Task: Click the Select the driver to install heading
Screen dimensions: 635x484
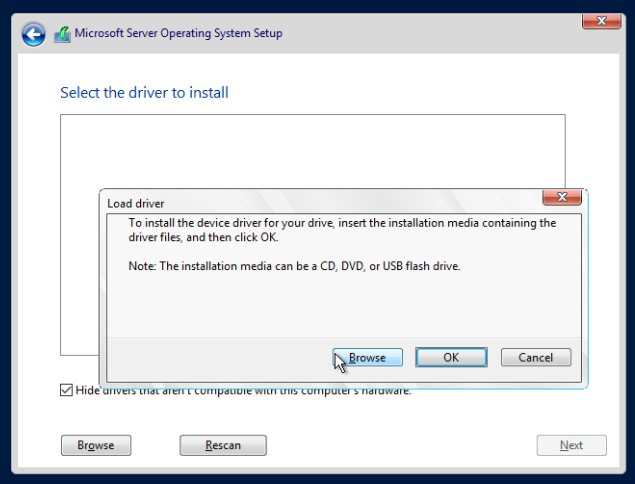Action: (x=144, y=93)
